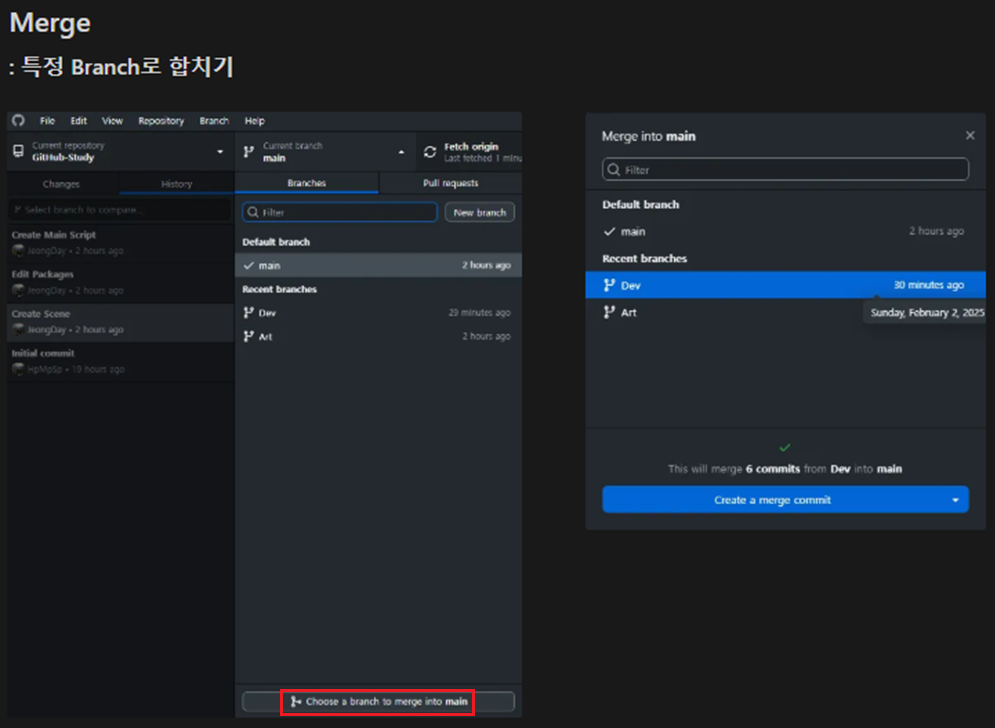Viewport: 995px width, 728px height.
Task: Click branch icon beside Art in merge dialog
Action: click(609, 312)
